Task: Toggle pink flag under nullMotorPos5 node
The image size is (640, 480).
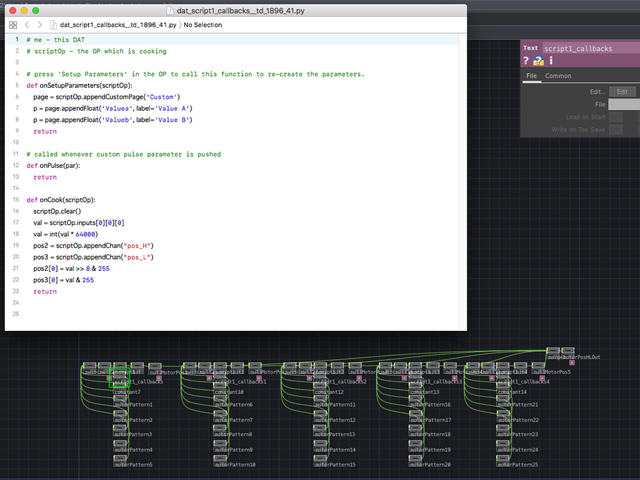Action: [542, 378]
